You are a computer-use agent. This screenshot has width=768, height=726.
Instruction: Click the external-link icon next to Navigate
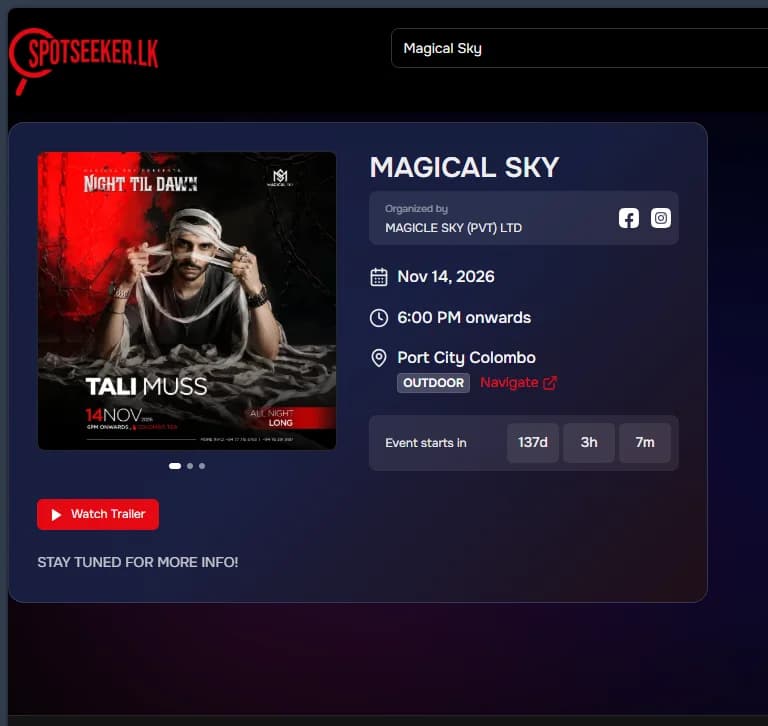550,383
